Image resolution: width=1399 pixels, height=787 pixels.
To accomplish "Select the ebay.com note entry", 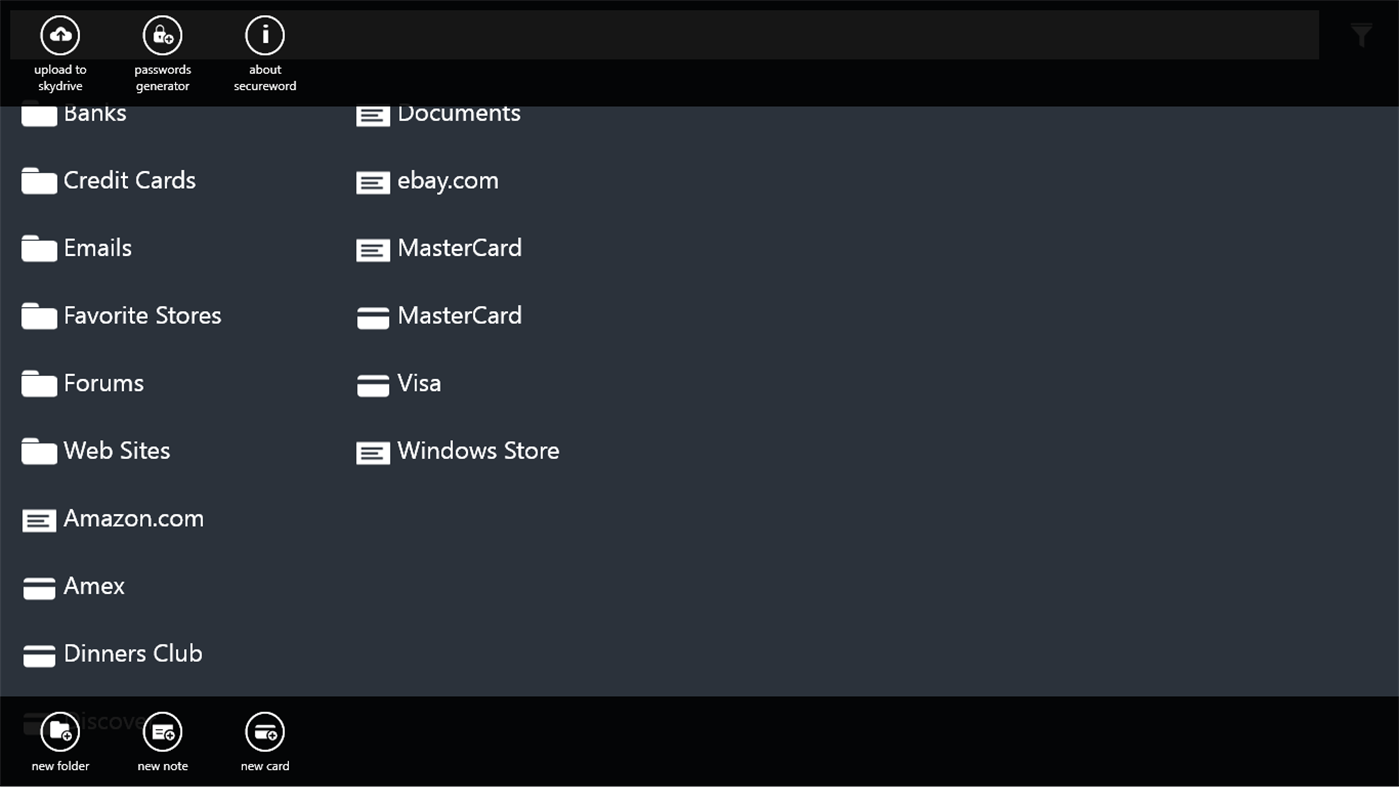I will (x=447, y=181).
